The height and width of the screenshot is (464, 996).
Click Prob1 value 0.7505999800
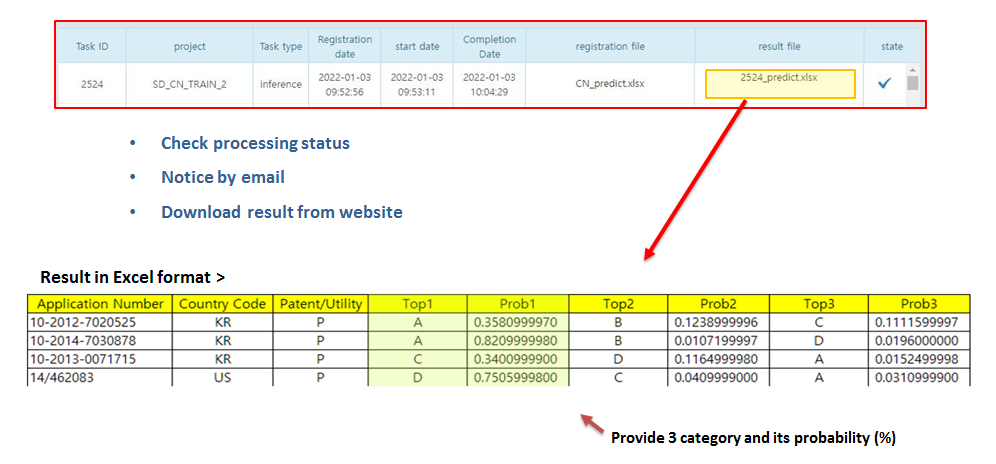coord(518,378)
